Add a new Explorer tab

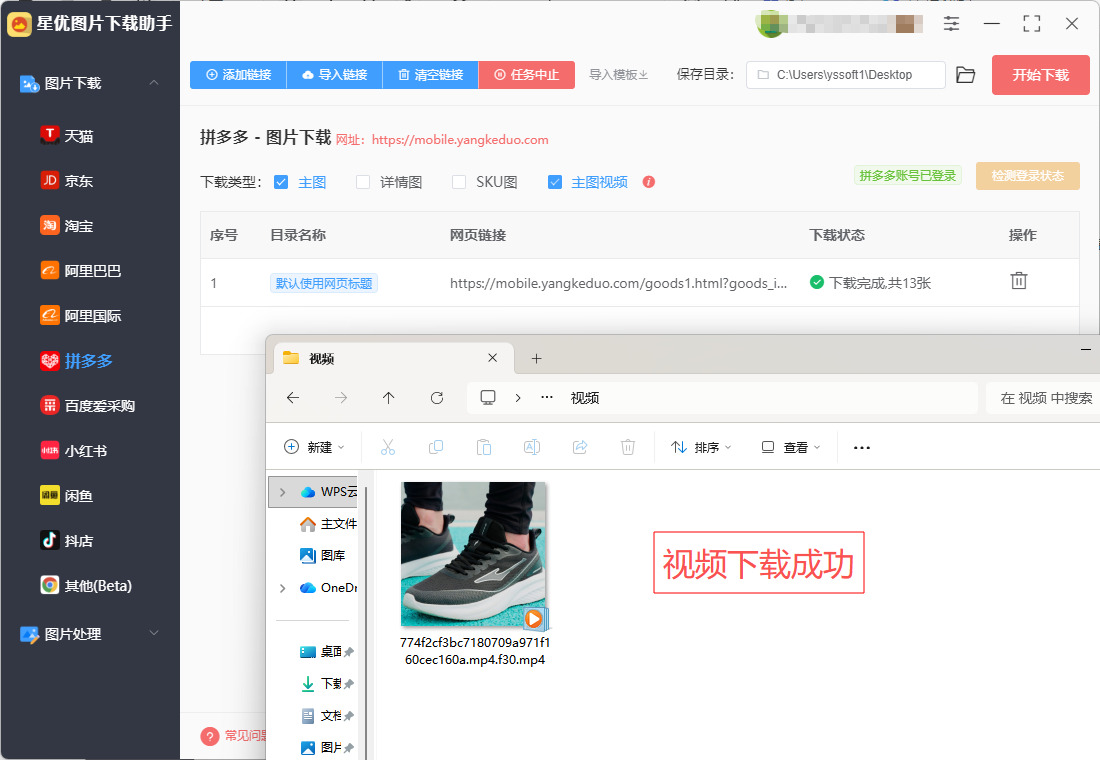[536, 359]
